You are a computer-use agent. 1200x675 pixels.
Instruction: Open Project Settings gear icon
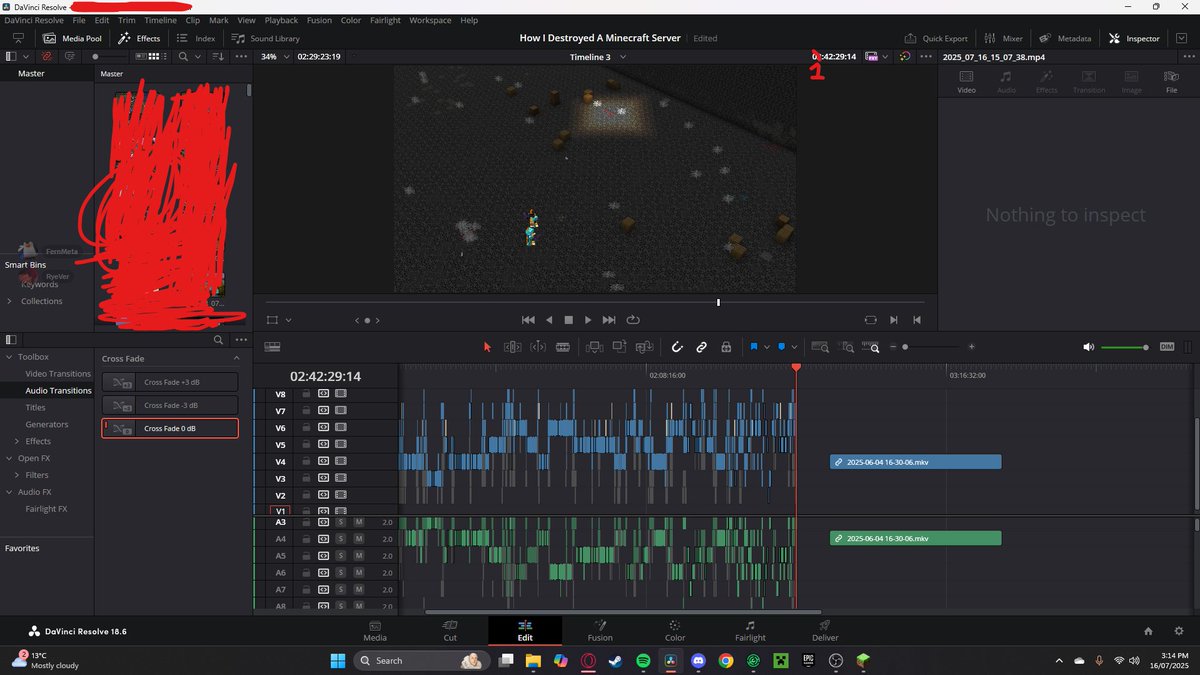click(1180, 631)
